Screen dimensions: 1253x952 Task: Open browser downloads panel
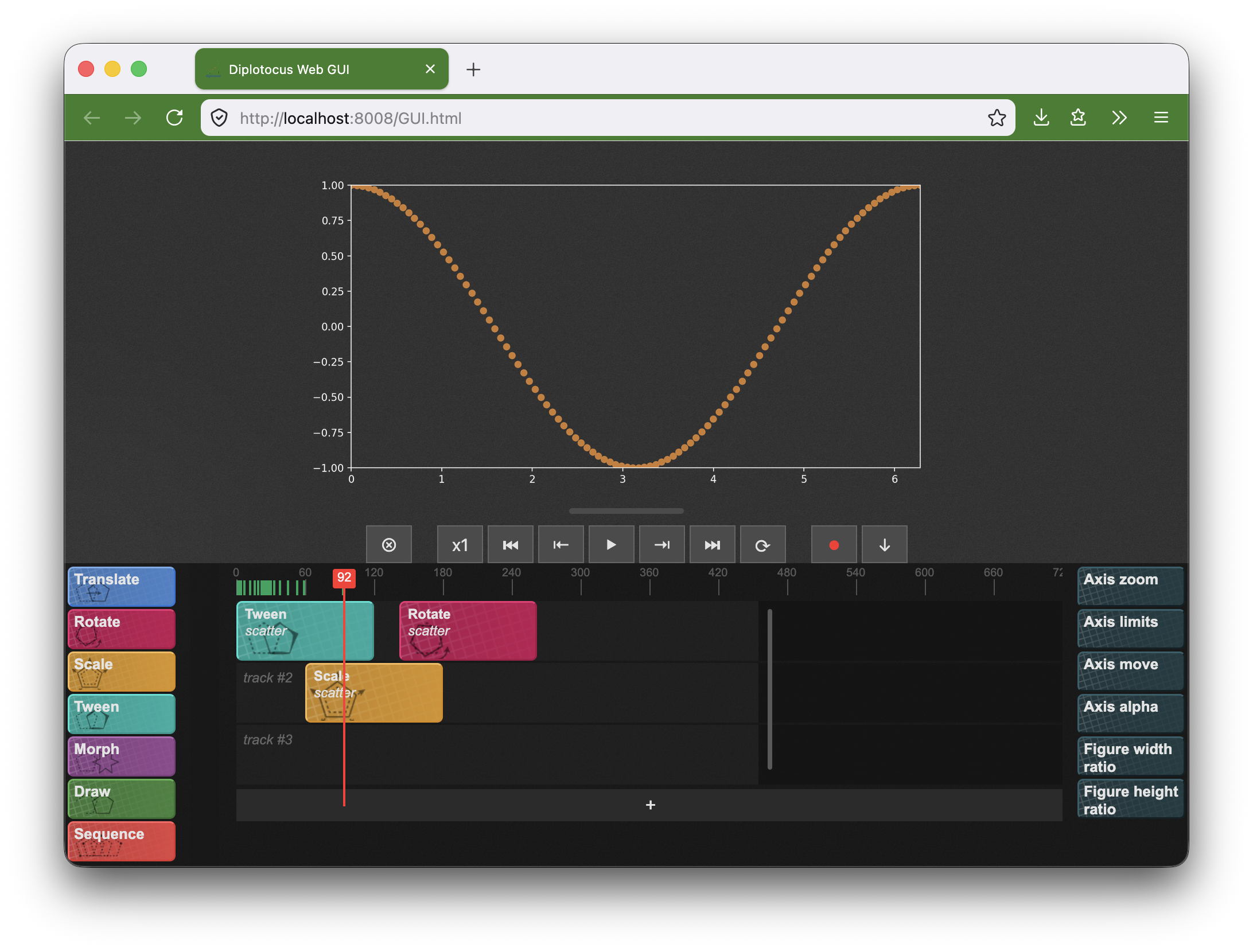click(1041, 118)
